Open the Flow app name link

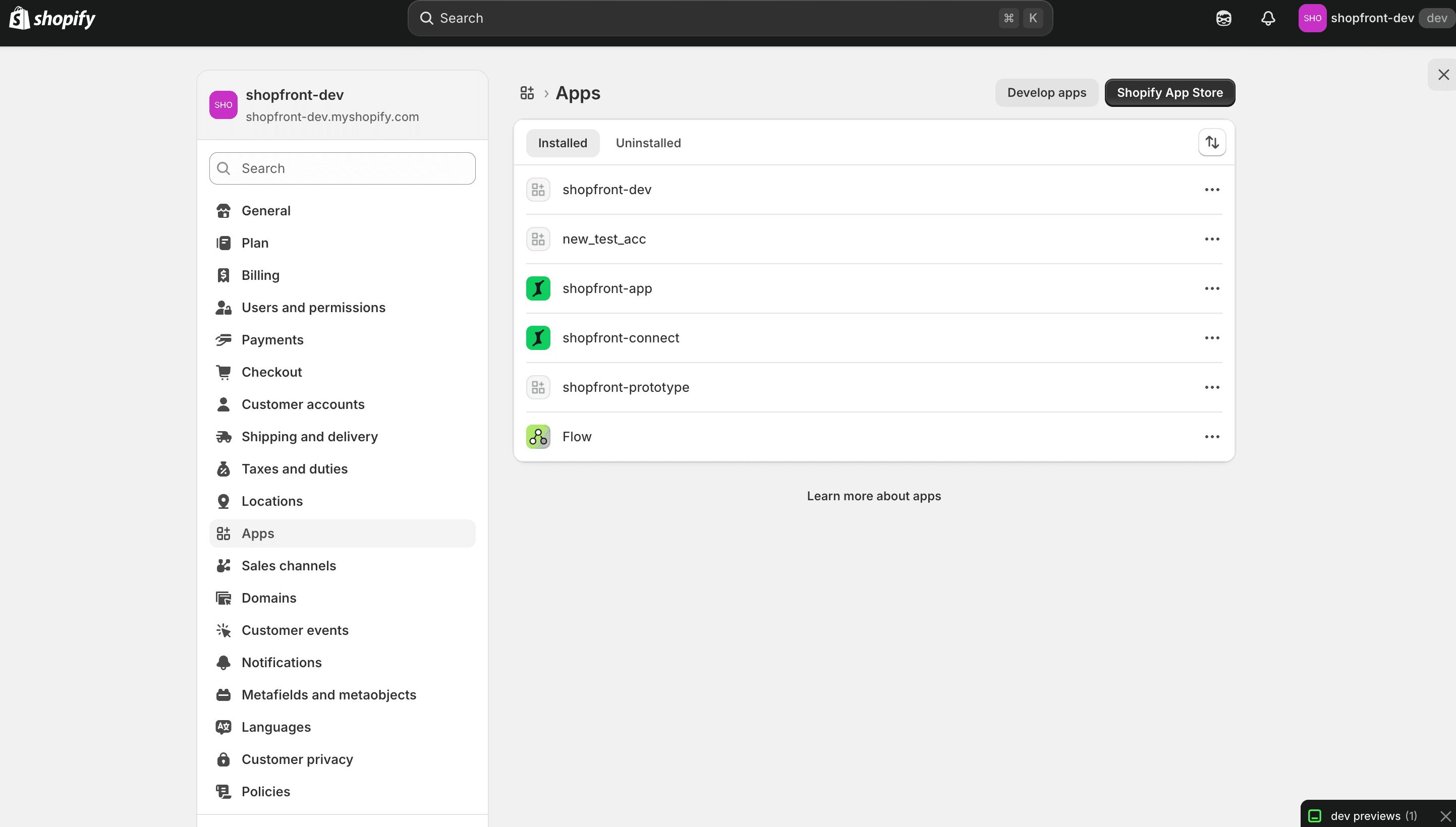[x=577, y=437]
